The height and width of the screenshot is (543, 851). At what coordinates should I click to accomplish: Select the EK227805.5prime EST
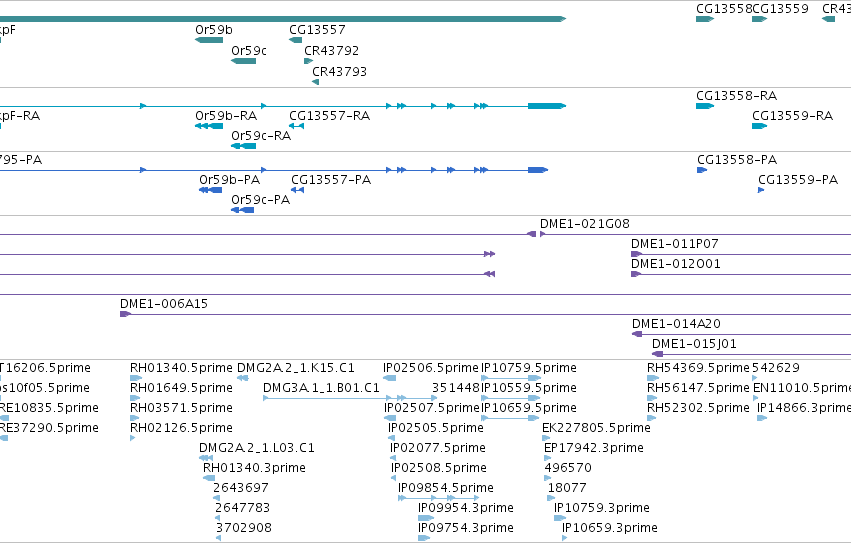[546, 438]
